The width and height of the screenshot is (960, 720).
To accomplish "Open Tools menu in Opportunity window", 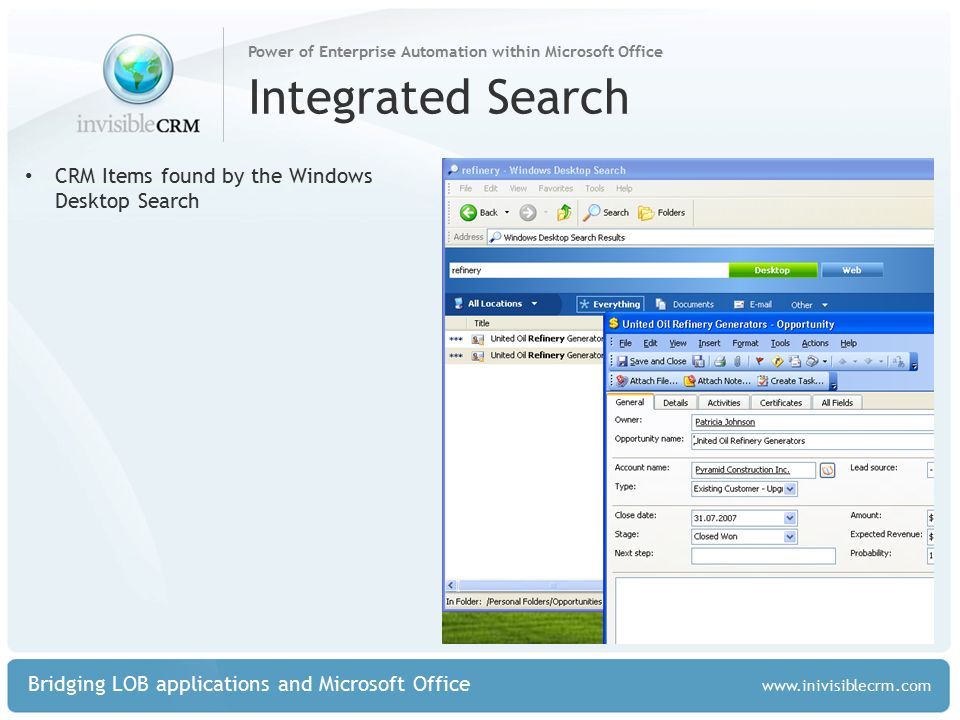I will coord(780,343).
